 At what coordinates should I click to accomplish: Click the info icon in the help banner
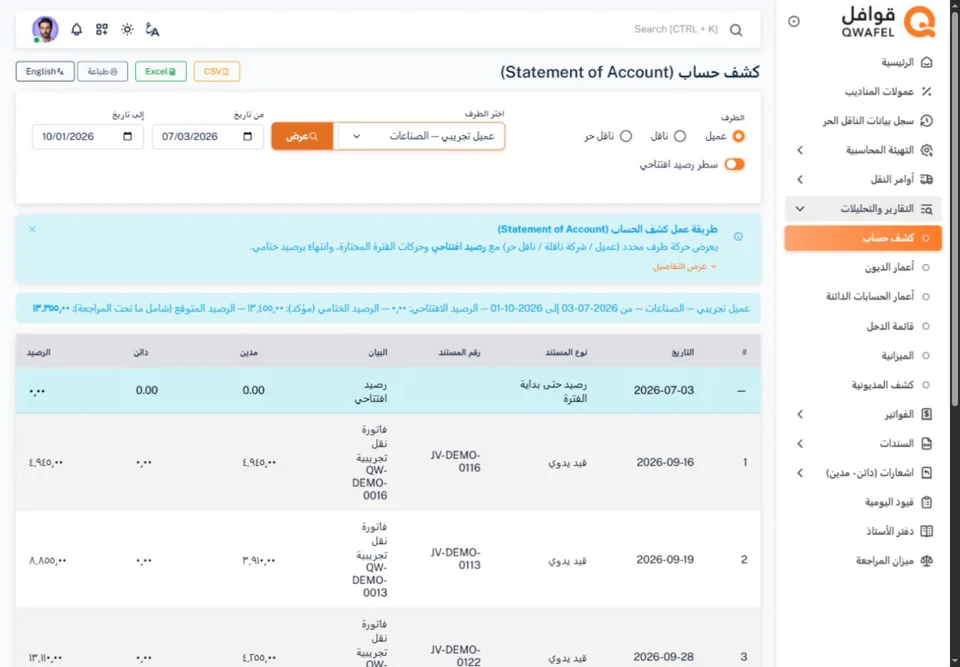click(x=738, y=236)
